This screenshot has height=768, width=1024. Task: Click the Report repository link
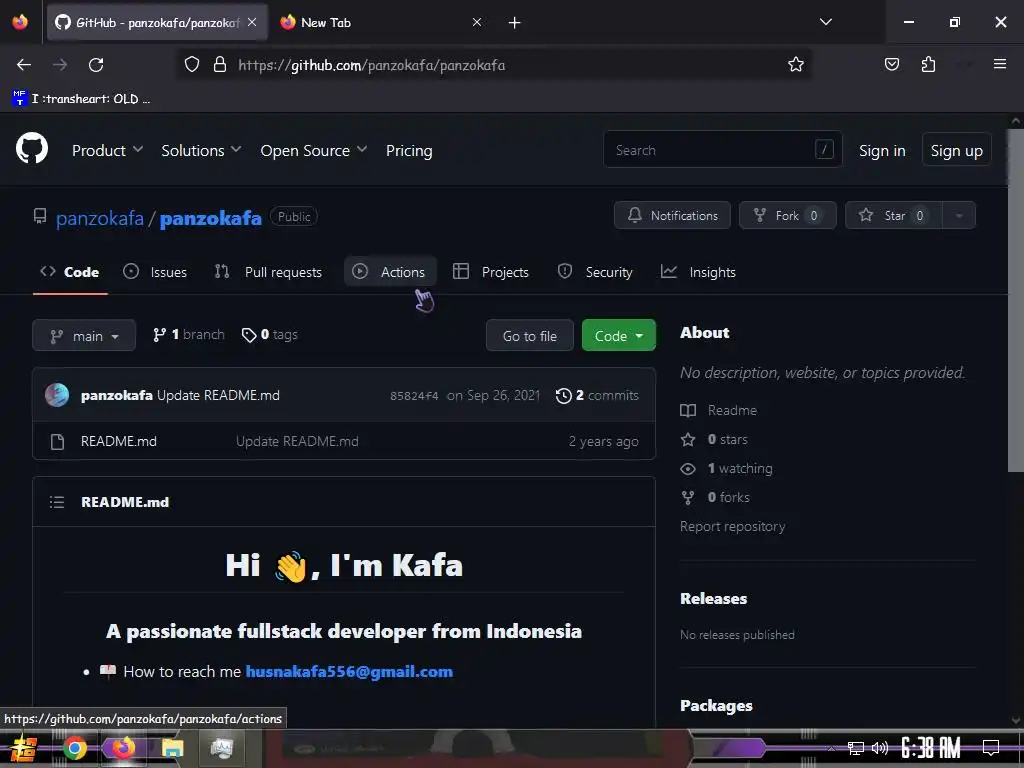[x=732, y=526]
